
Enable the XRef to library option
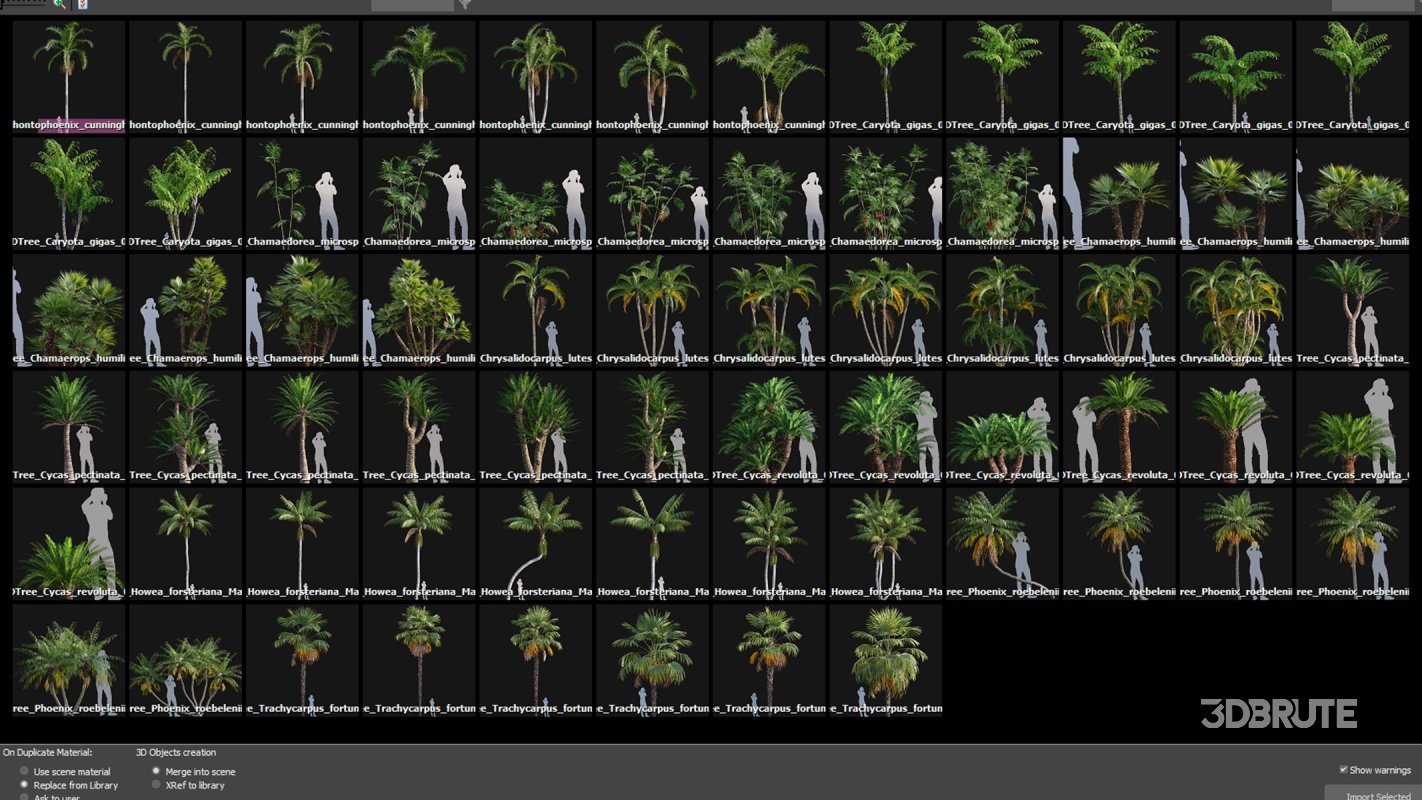click(156, 785)
